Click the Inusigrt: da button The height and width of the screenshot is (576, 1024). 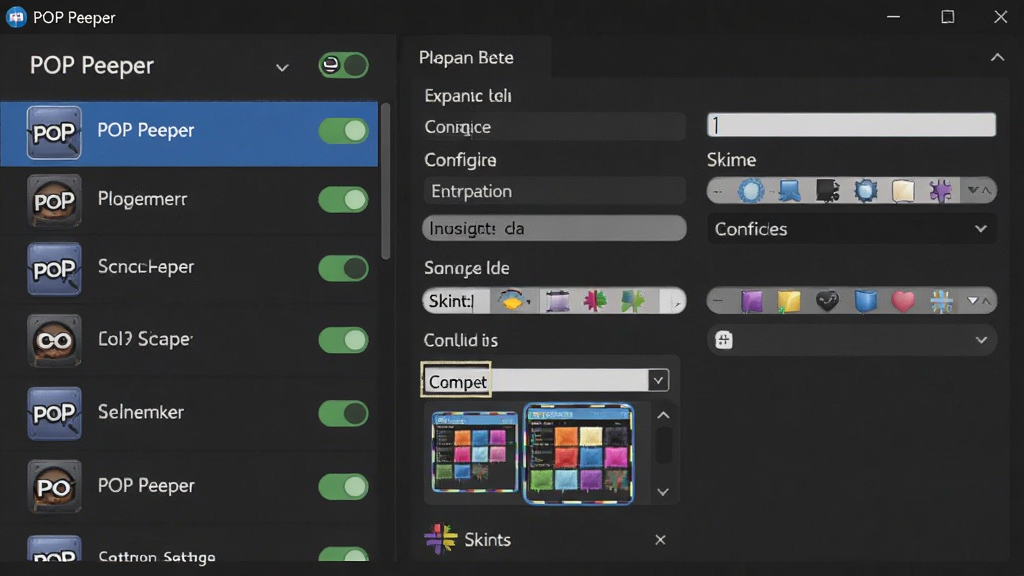(x=554, y=228)
